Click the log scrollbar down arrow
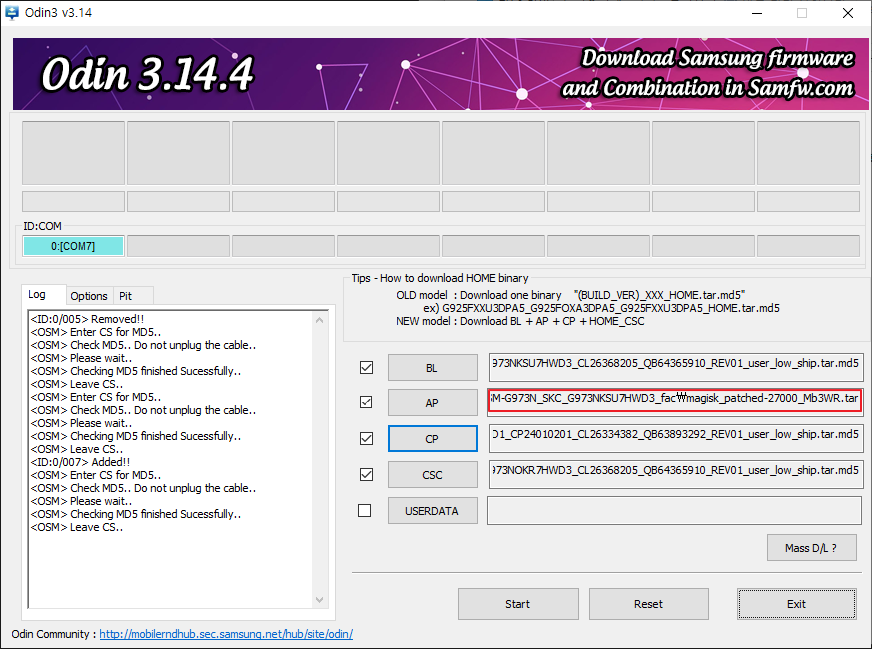Viewport: 872px width, 649px height. pyautogui.click(x=319, y=600)
